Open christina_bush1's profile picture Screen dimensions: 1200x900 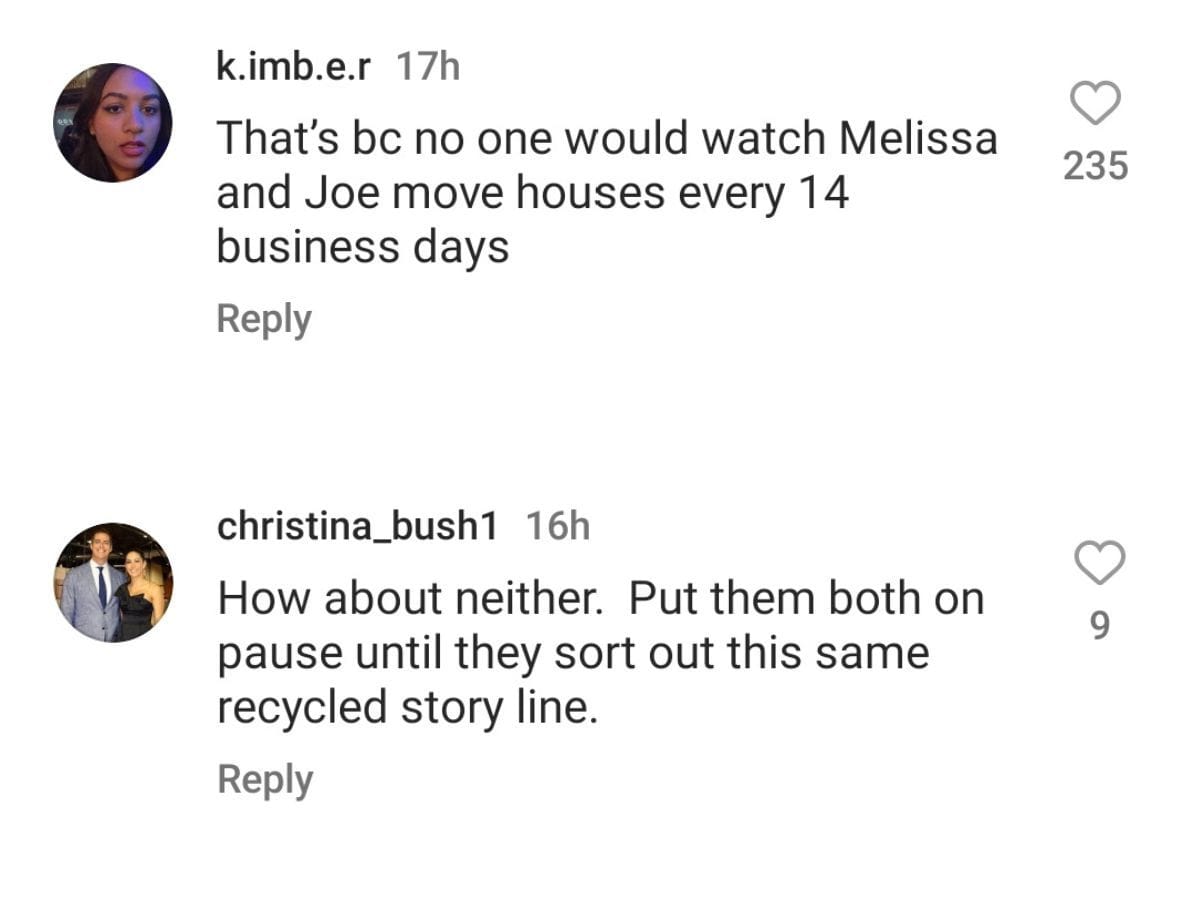pyautogui.click(x=113, y=582)
